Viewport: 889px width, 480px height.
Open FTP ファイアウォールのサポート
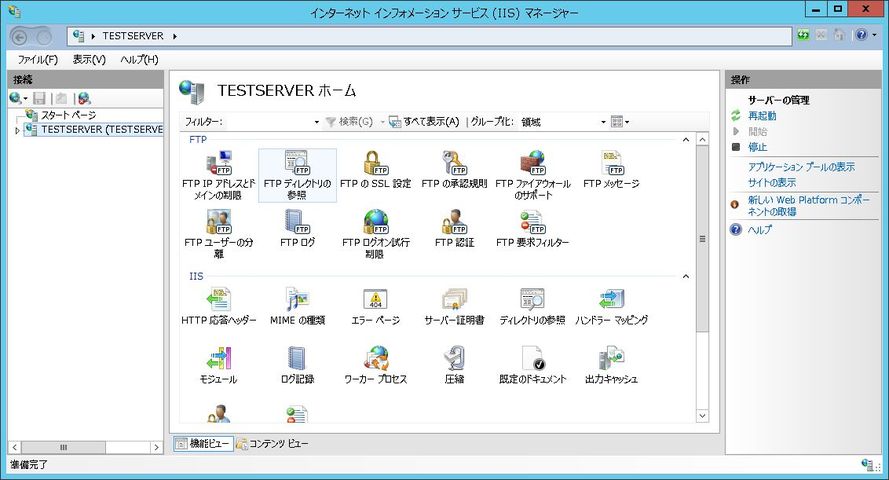click(x=533, y=175)
